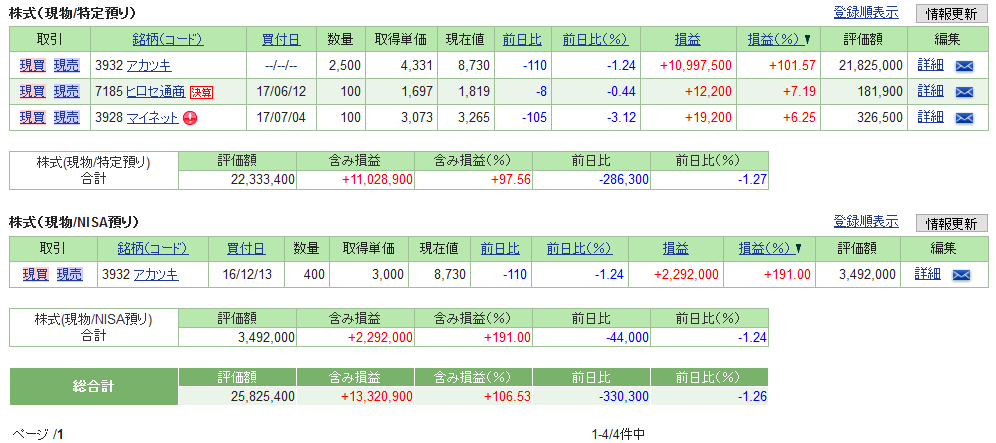Open 詳細 for ヒロセ通商 row
The height and width of the screenshot is (443, 996).
[x=931, y=92]
